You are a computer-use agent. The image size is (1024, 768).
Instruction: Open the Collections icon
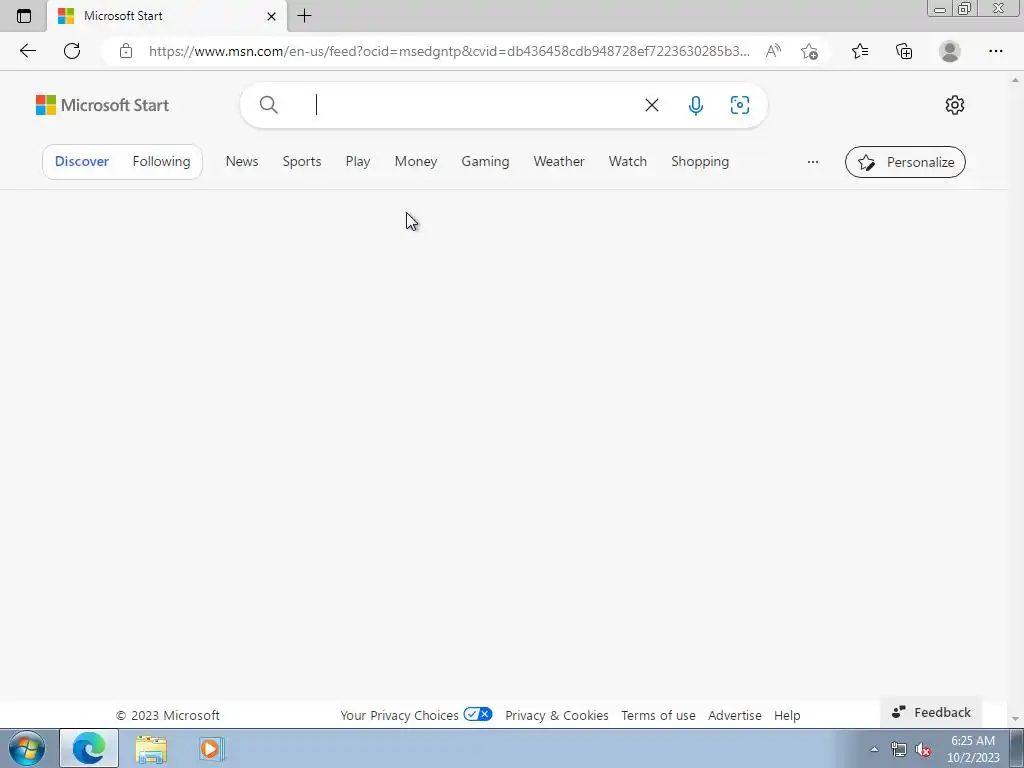904,51
